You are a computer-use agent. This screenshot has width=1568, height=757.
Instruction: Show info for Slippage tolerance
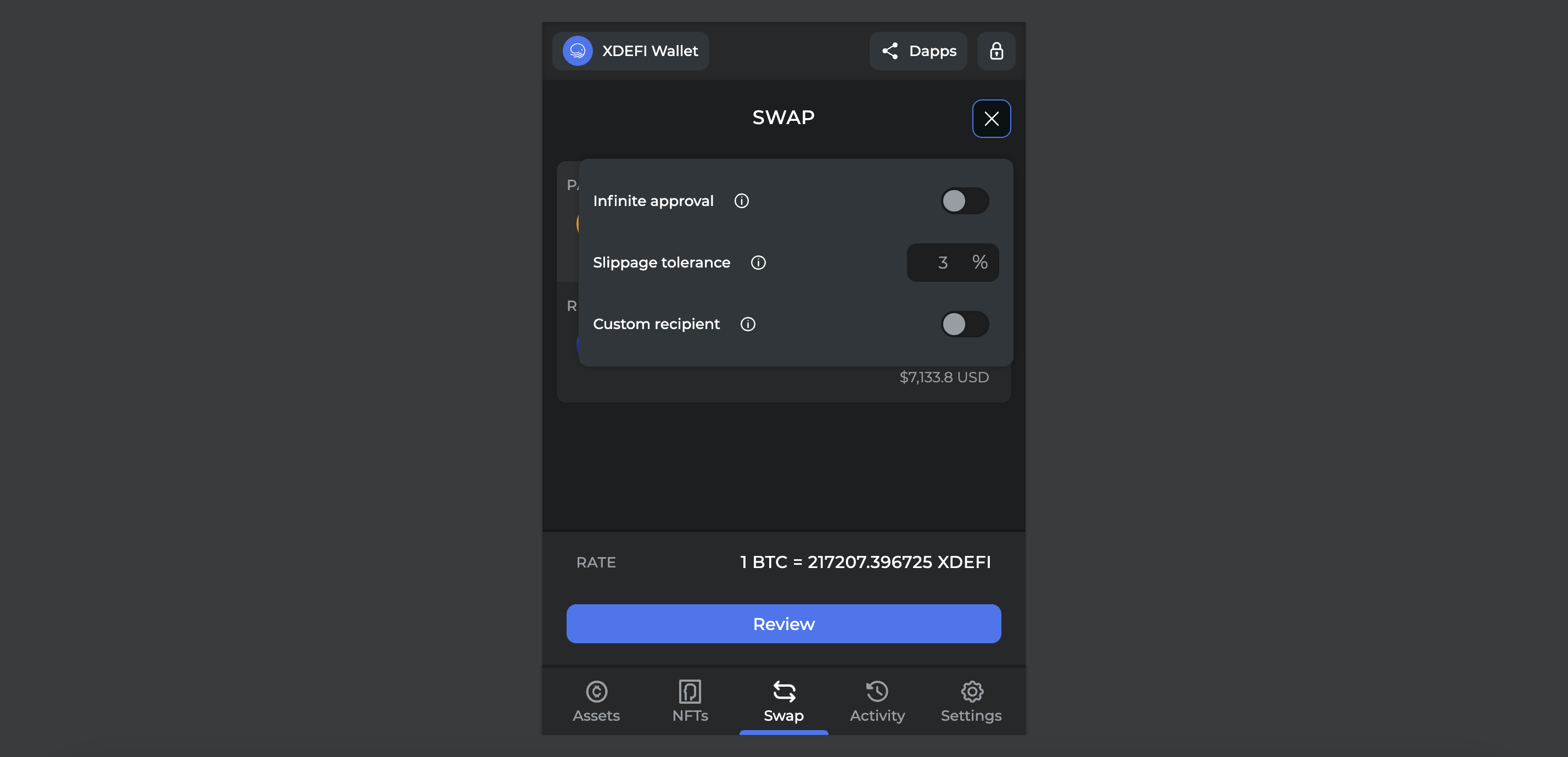coord(758,263)
